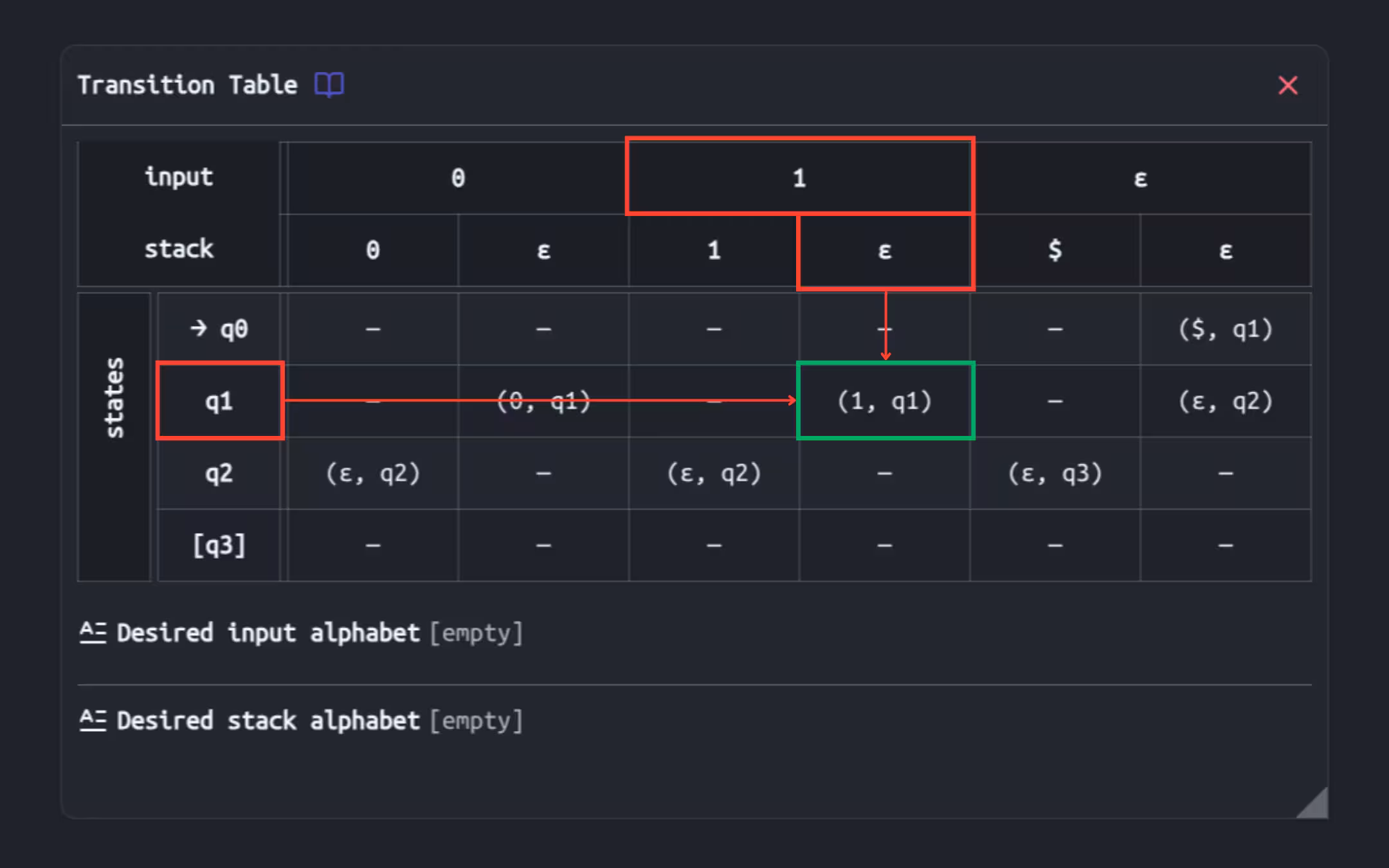Image resolution: width=1389 pixels, height=868 pixels.
Task: Click the Desired input alphabet label
Action: 268,633
